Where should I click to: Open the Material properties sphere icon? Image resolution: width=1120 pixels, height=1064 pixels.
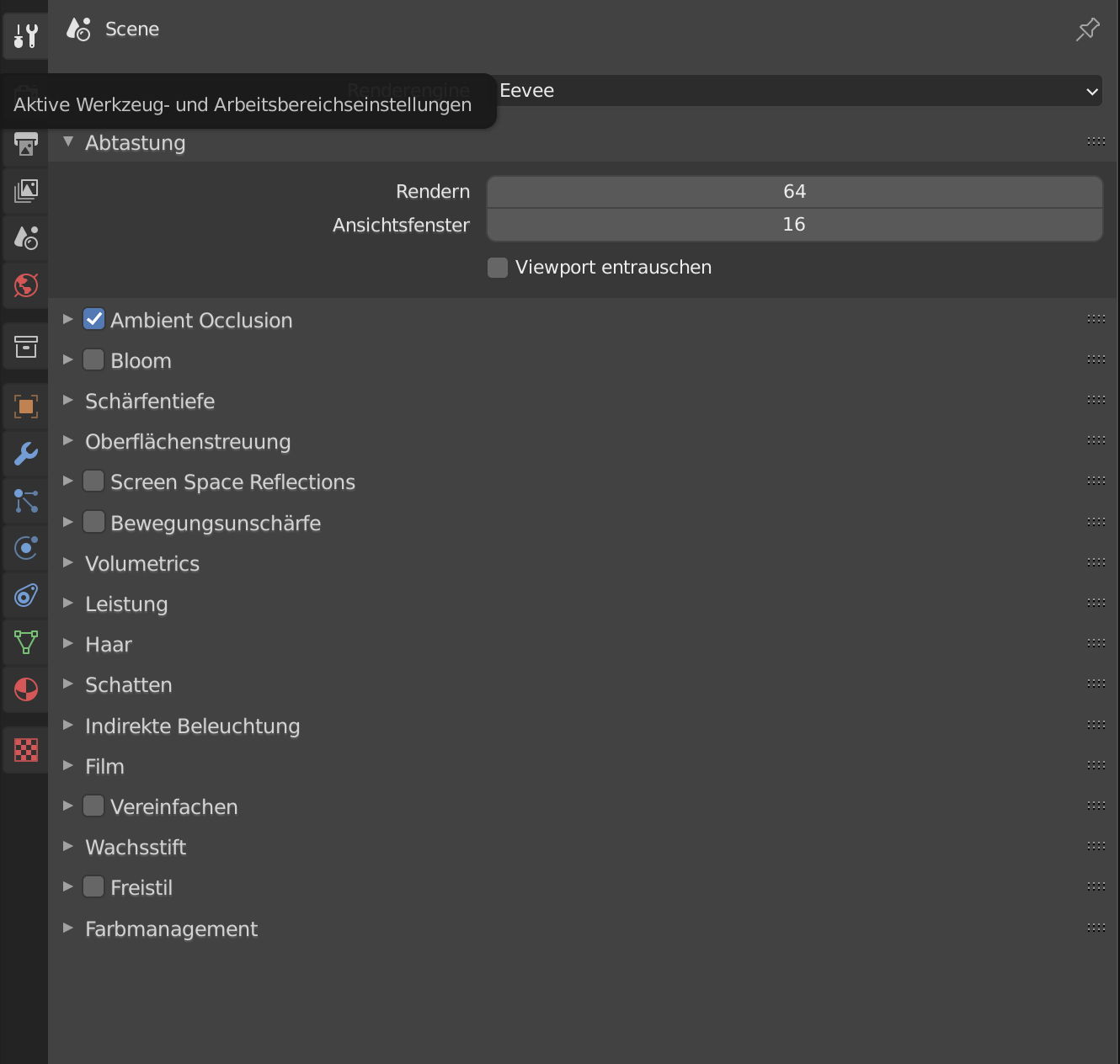click(26, 689)
